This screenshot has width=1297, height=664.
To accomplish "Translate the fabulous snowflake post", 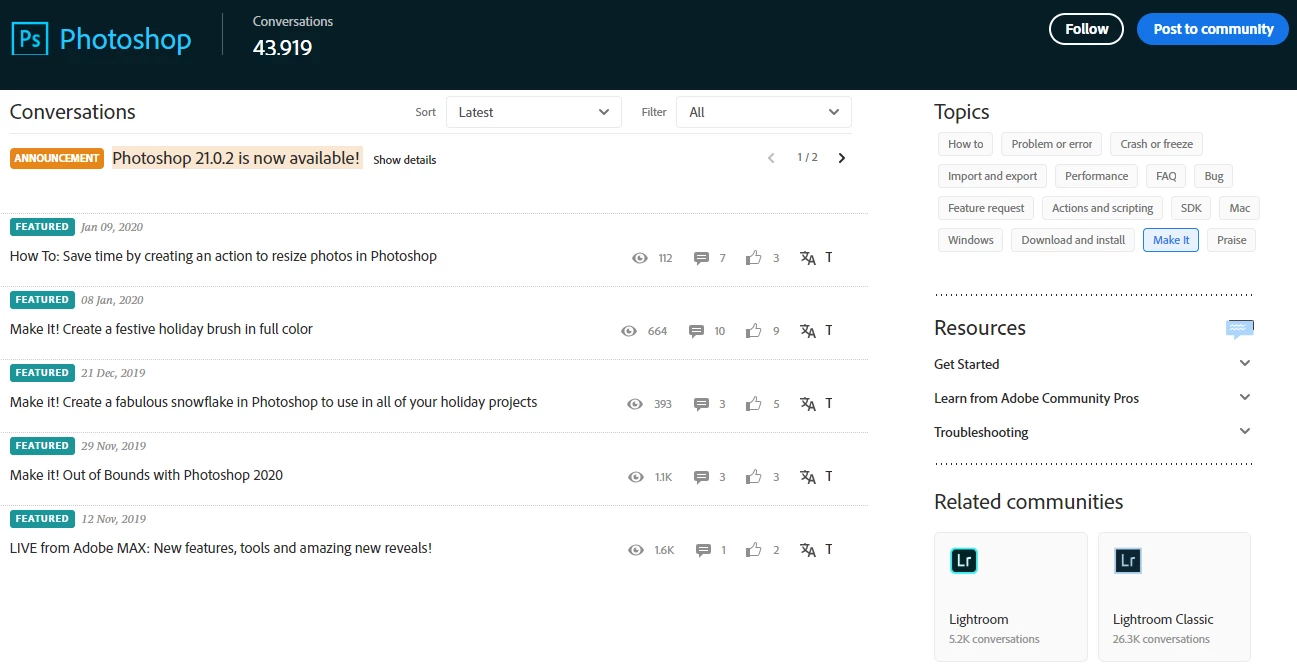I will click(808, 404).
